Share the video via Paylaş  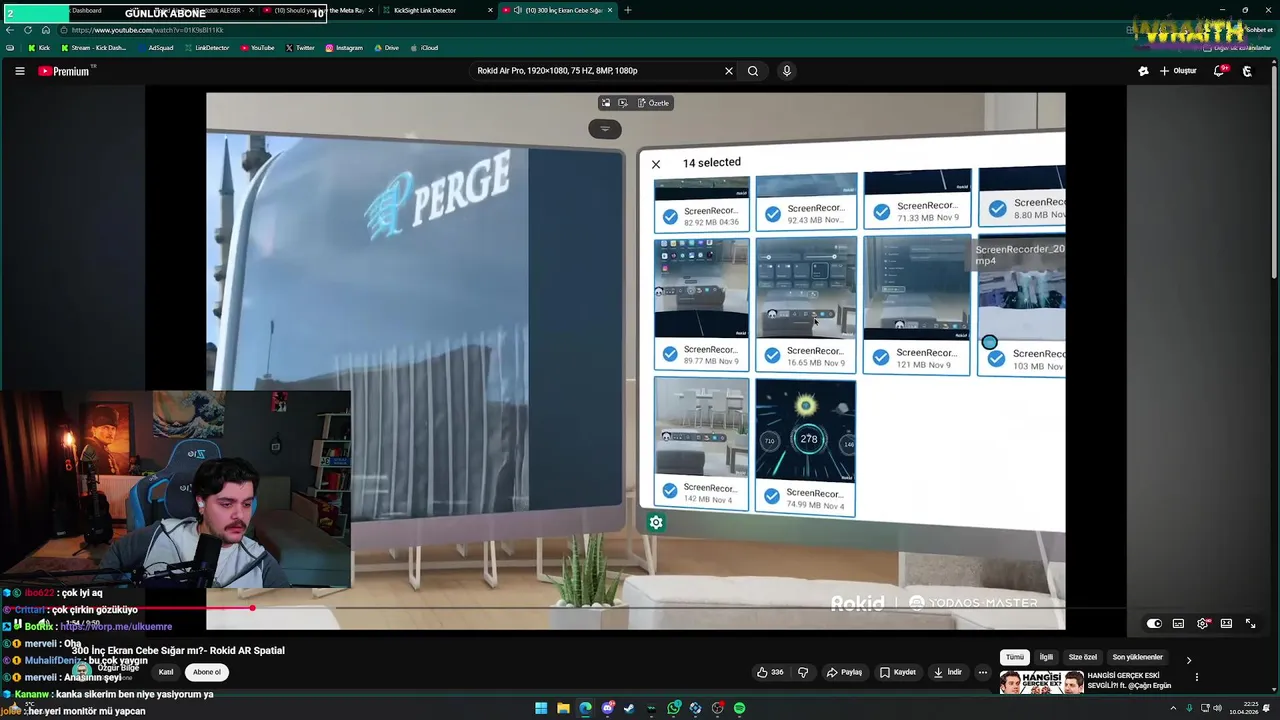(x=844, y=673)
